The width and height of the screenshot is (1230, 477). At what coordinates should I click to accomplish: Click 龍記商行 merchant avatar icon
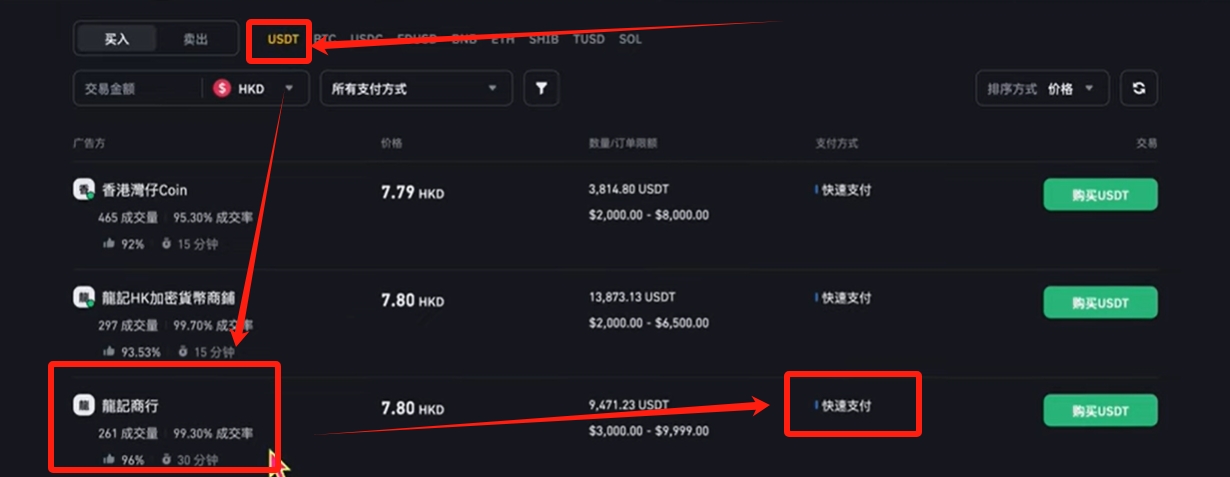click(x=84, y=405)
